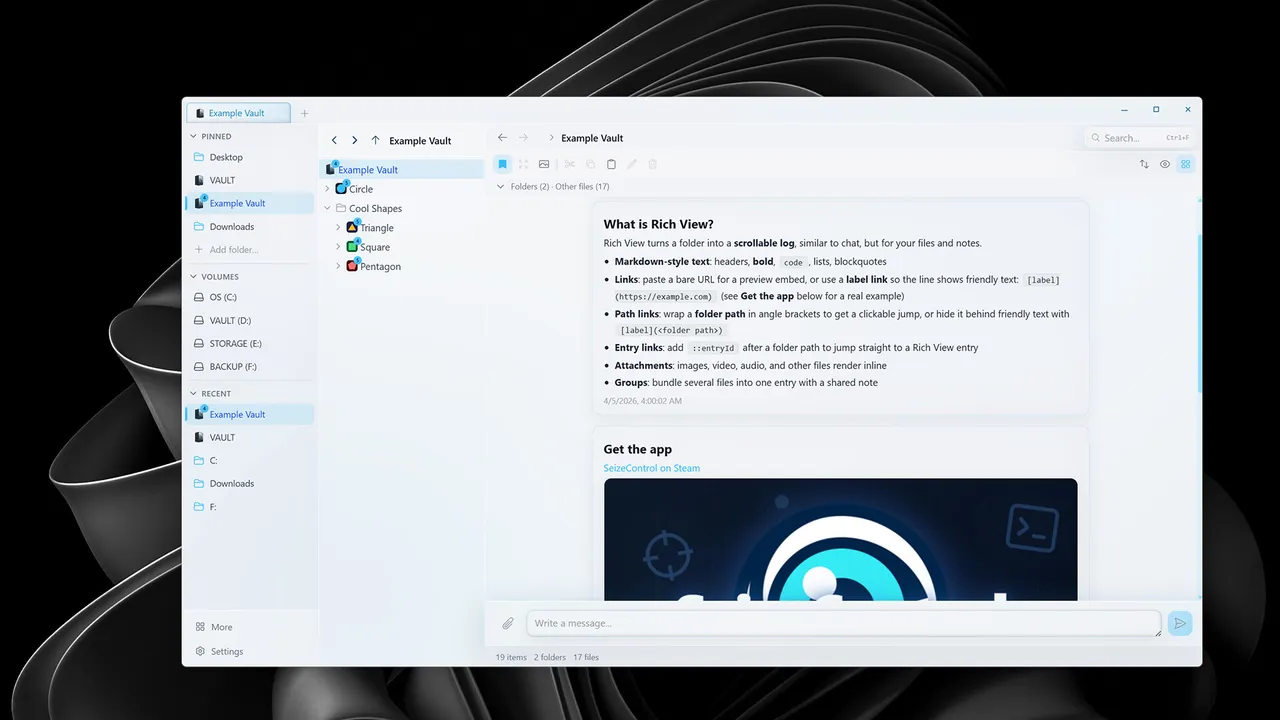Open recent Downloads entry
The image size is (1280, 720).
(249, 483)
